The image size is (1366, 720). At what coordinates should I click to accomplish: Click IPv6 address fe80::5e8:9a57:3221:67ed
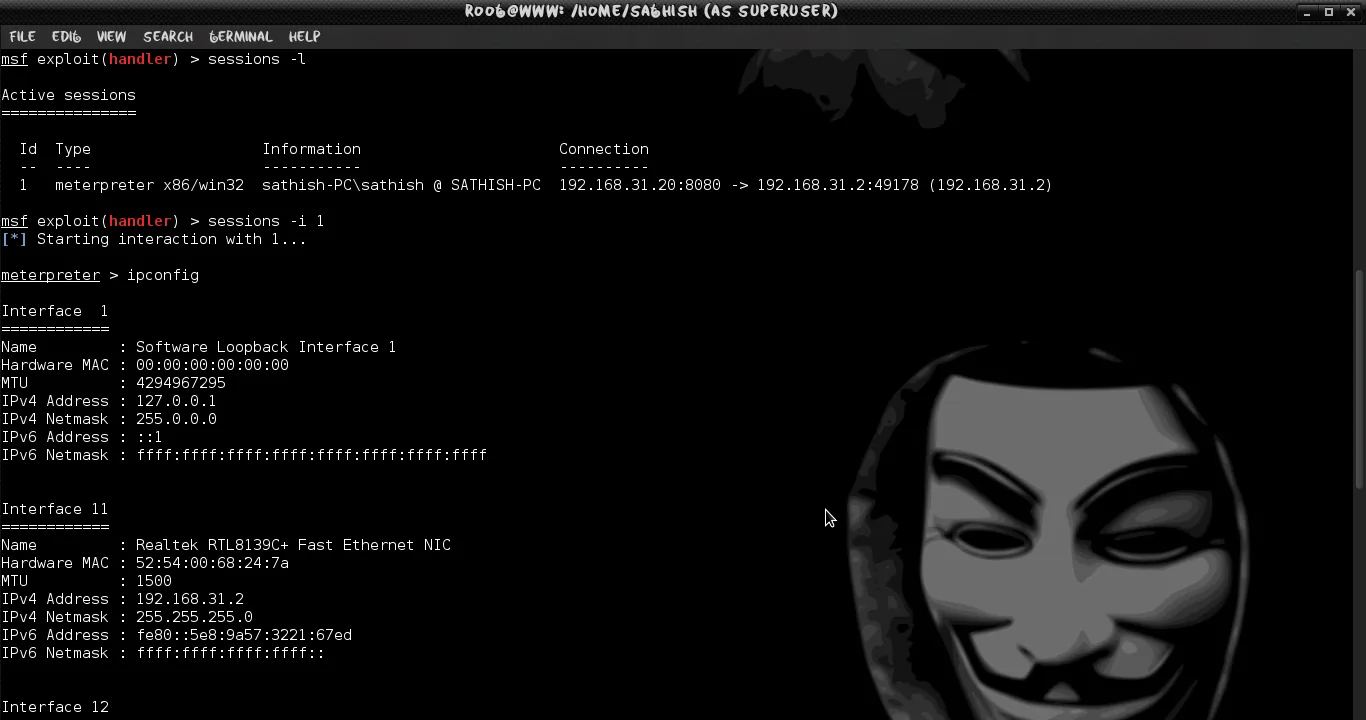coord(244,635)
